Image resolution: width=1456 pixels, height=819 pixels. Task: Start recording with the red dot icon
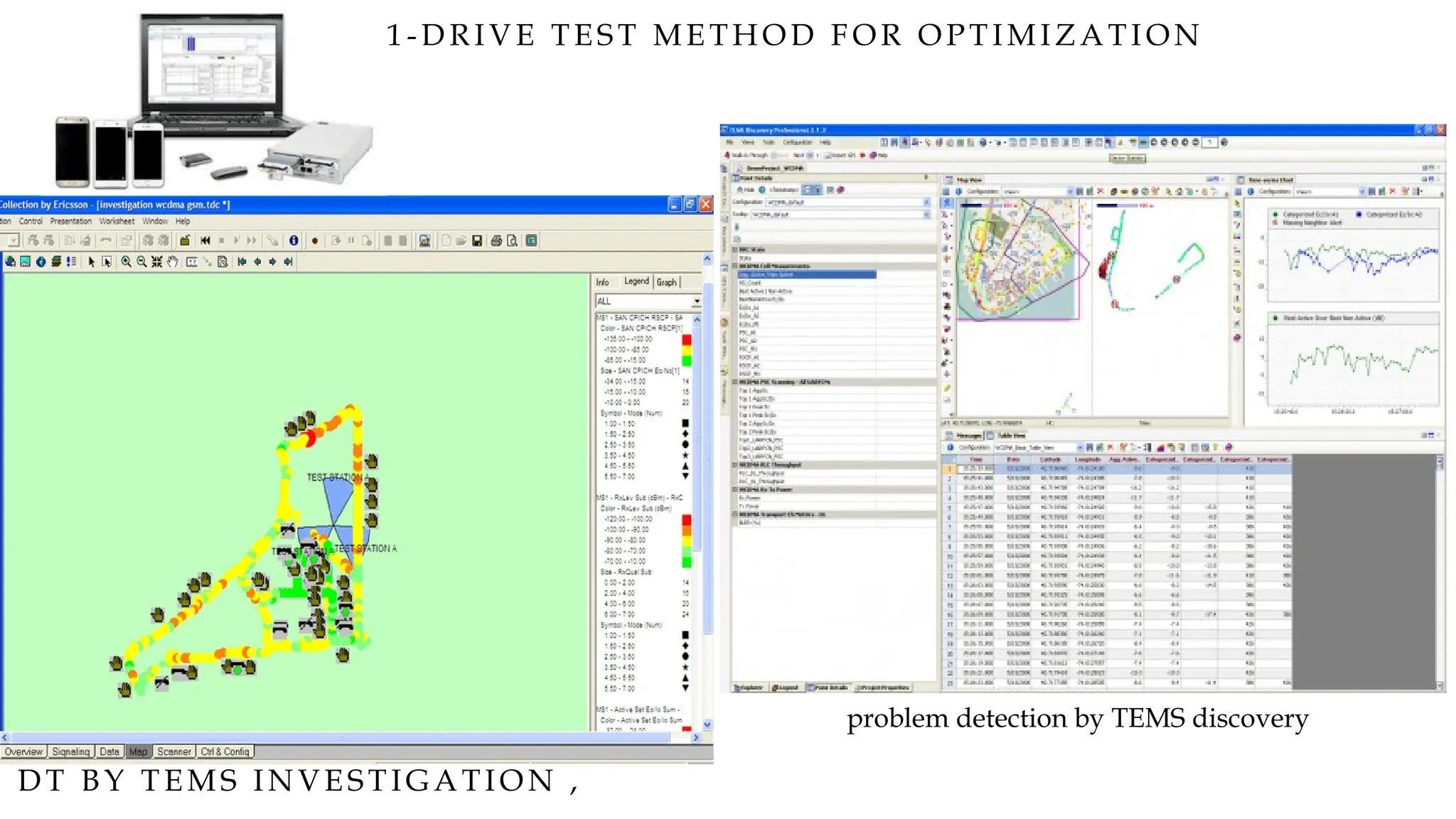point(315,241)
